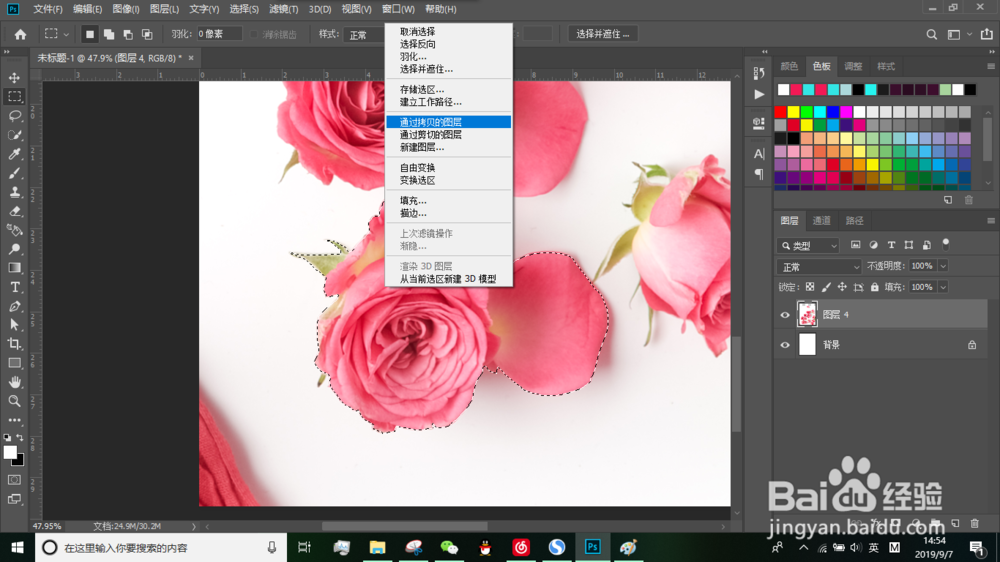Toggle lock position
Screen dimensions: 1000x562
pos(842,287)
